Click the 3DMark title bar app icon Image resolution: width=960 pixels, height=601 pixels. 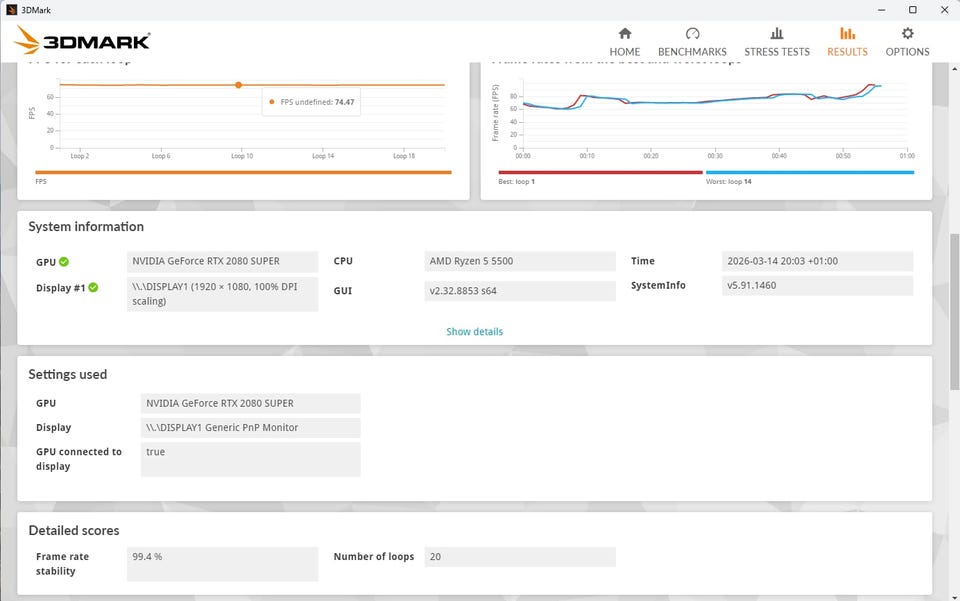[11, 10]
